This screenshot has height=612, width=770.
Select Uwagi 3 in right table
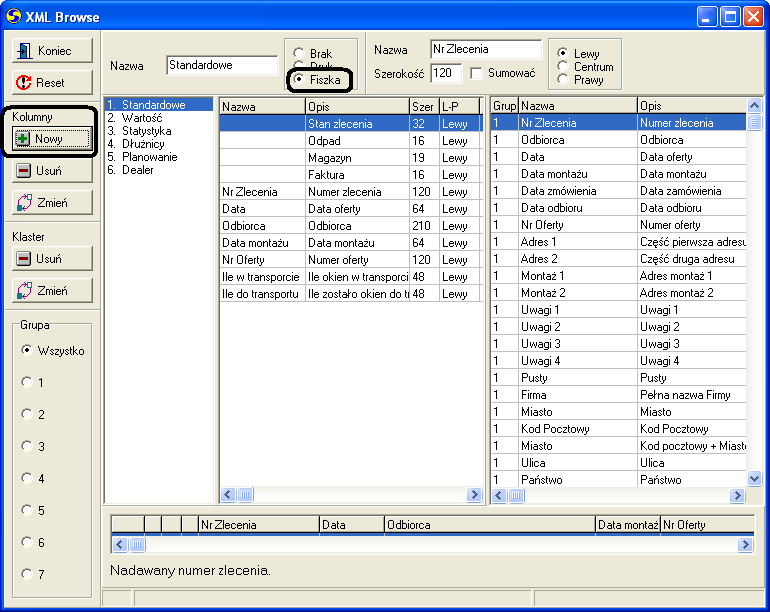click(618, 344)
